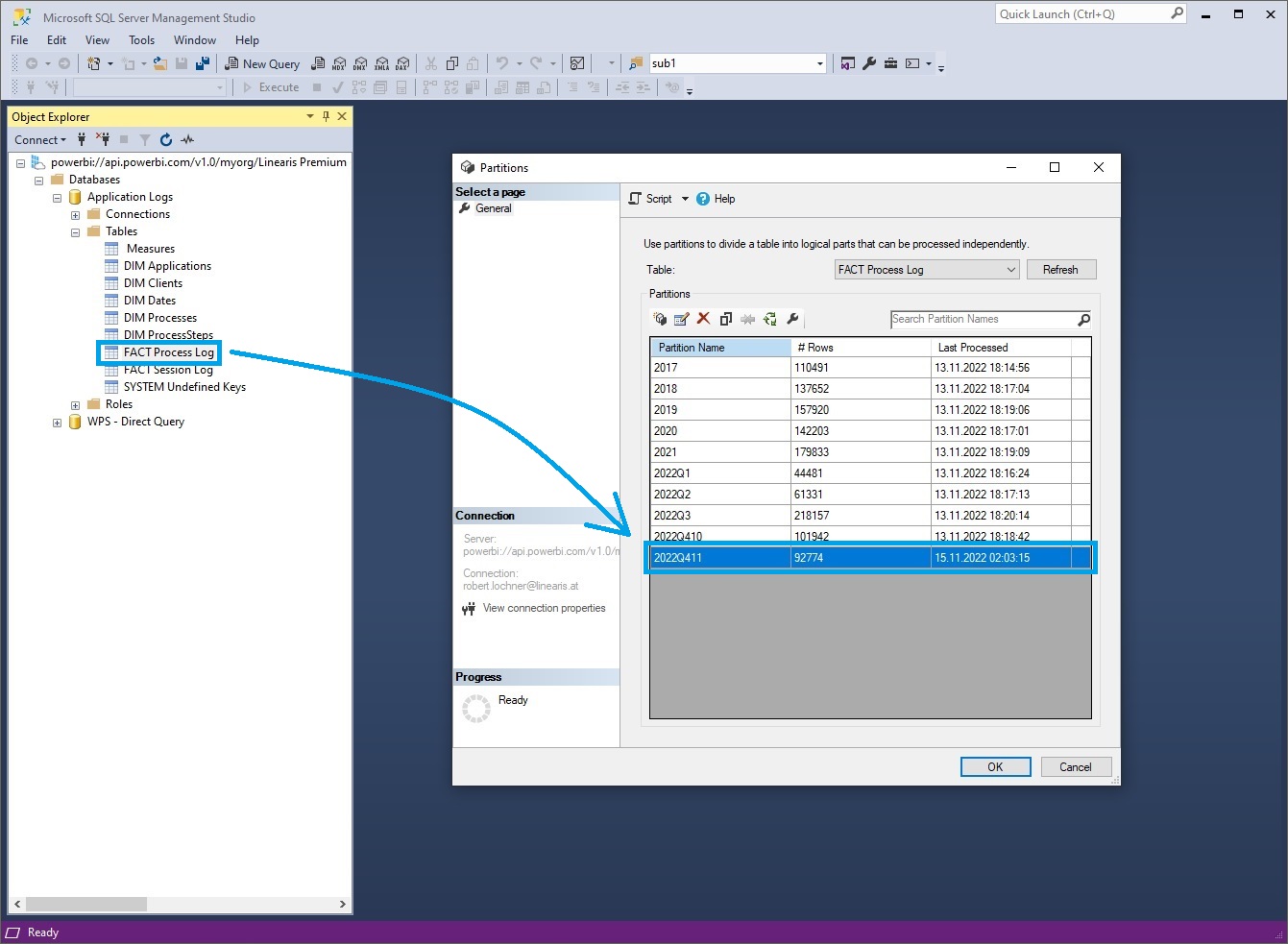Open the Tools menu

[x=141, y=39]
